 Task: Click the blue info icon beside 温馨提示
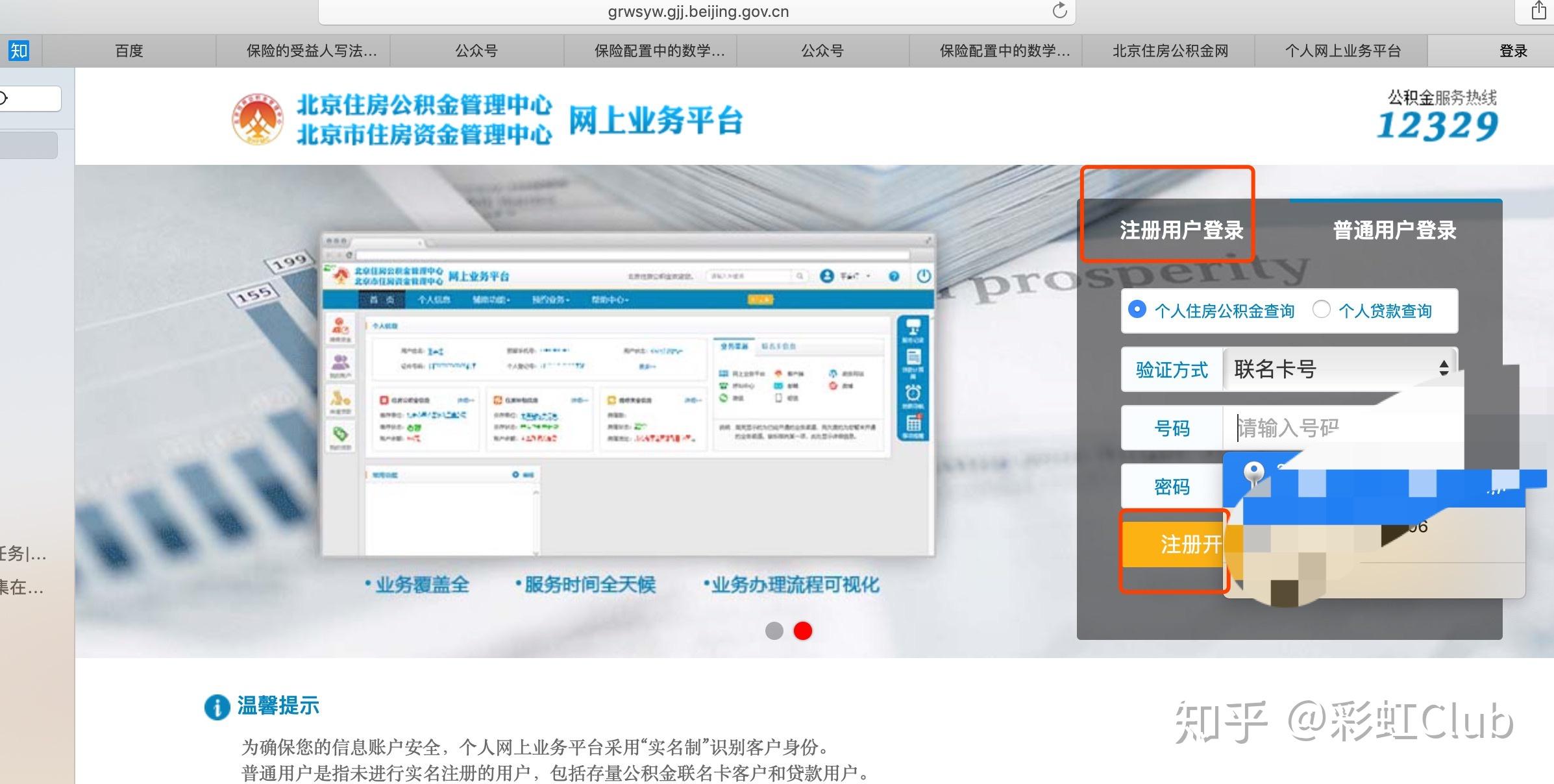217,707
